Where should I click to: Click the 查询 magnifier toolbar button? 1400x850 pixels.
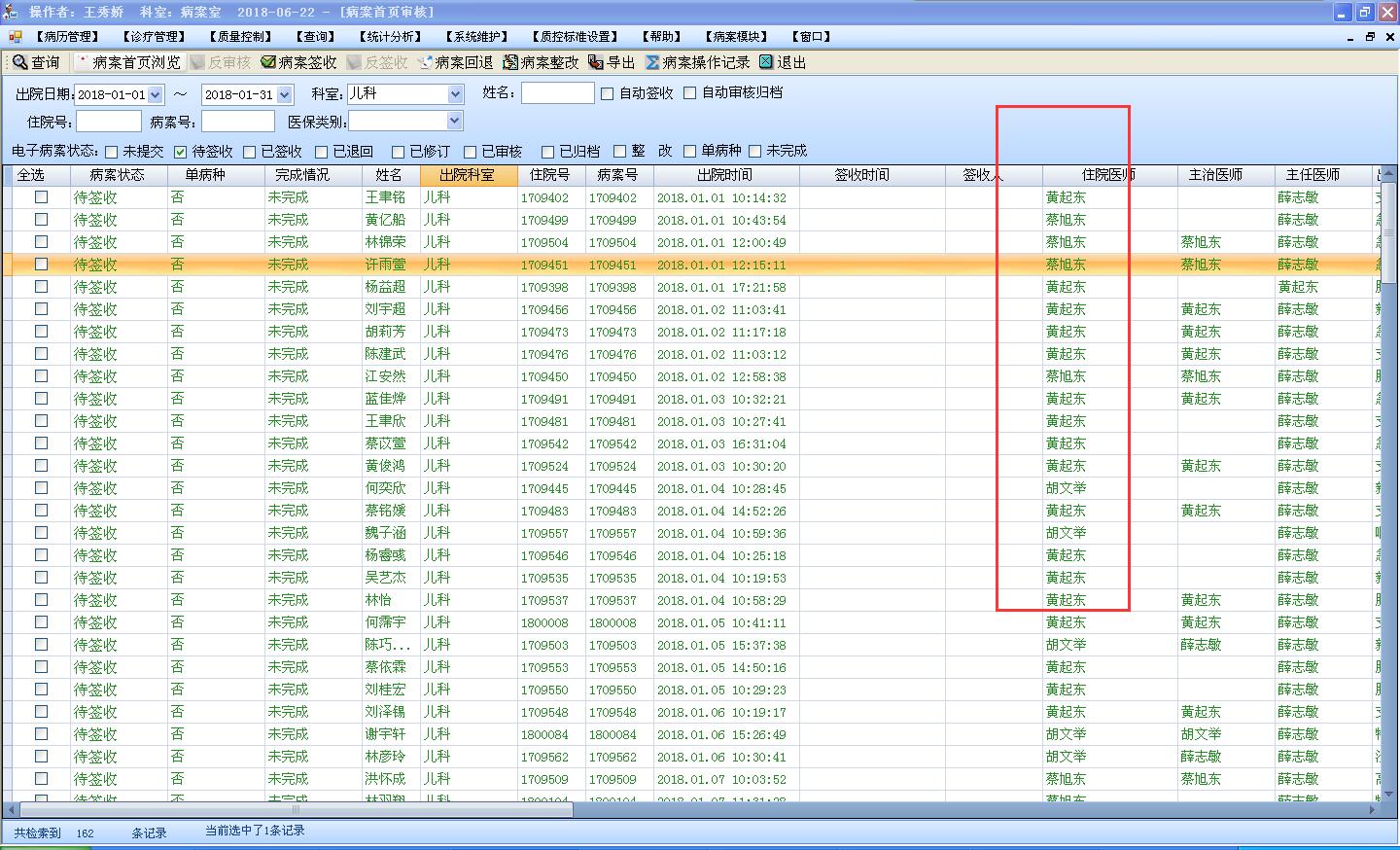(36, 62)
